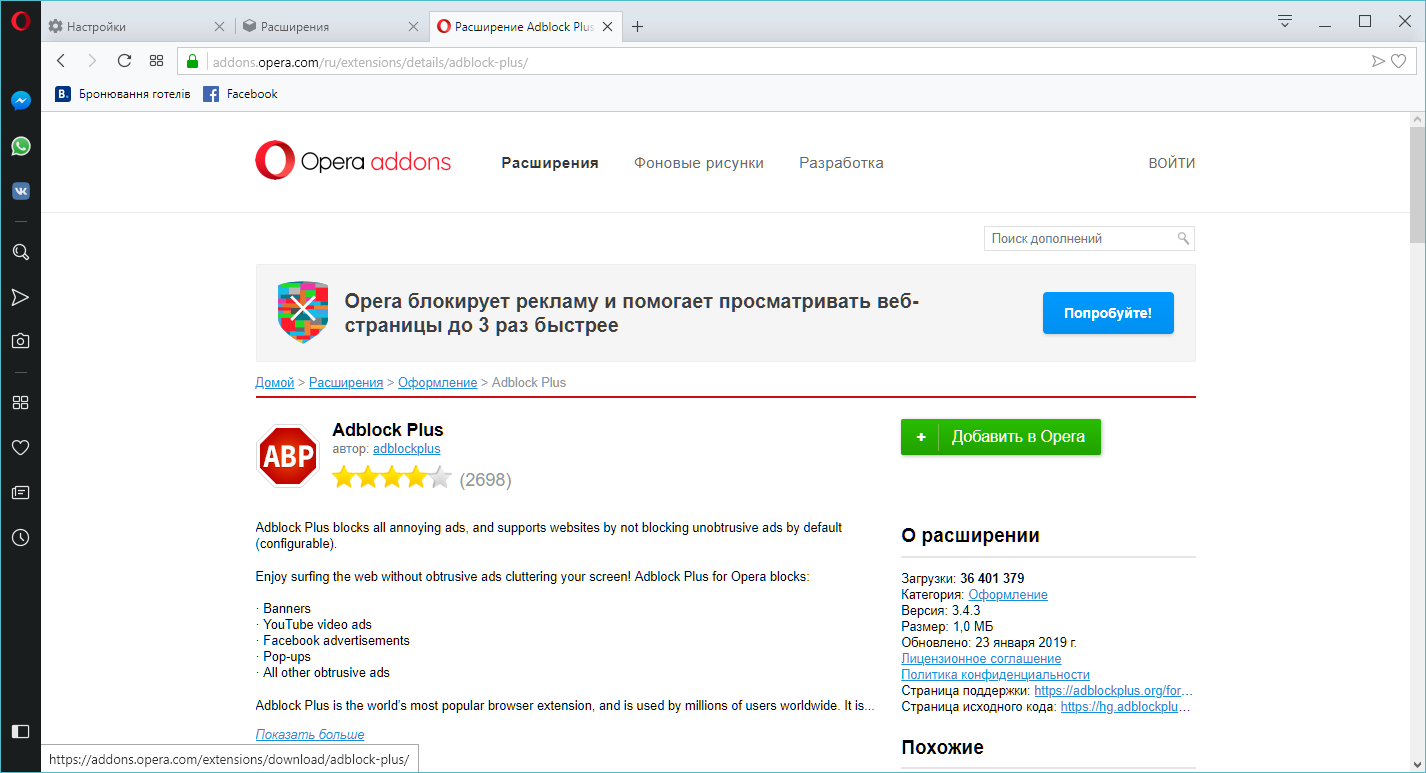Toggle the sidebar panel at bottom left

[x=20, y=731]
